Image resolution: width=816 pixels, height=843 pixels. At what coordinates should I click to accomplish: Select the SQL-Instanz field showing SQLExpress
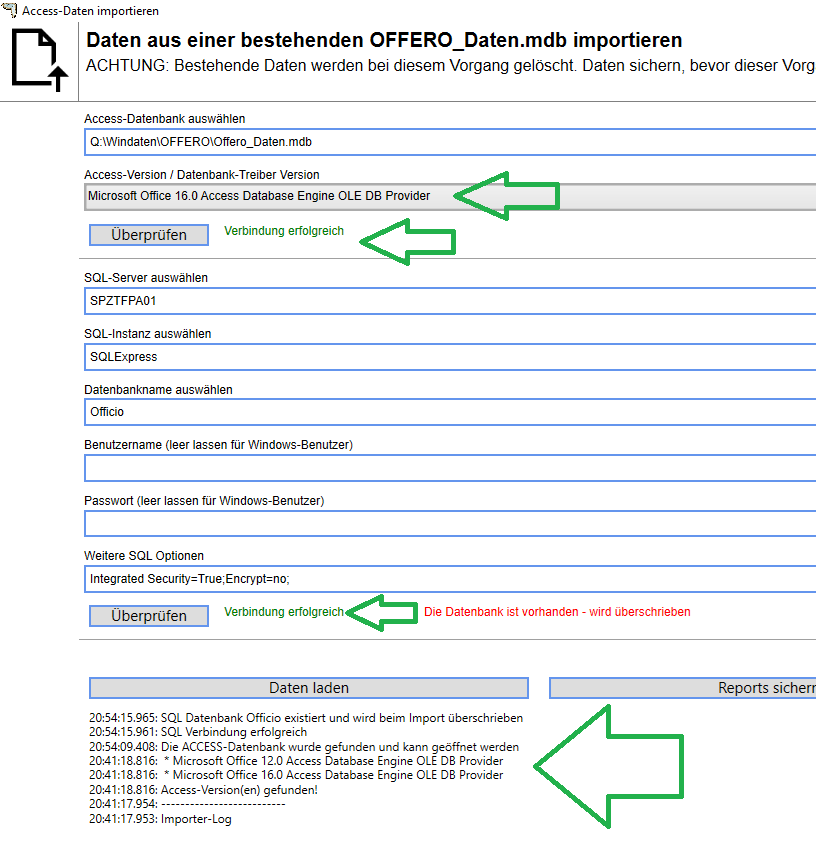pos(450,356)
